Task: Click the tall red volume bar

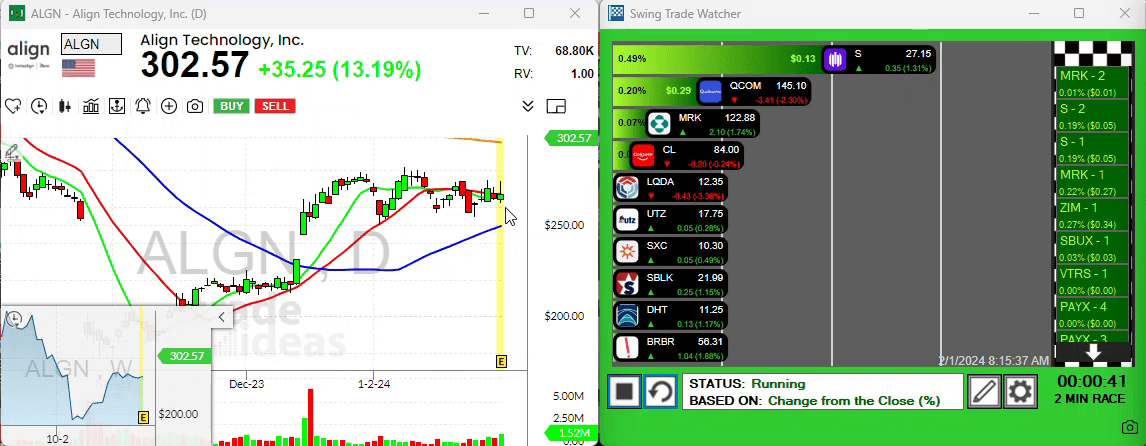Action: pos(311,417)
